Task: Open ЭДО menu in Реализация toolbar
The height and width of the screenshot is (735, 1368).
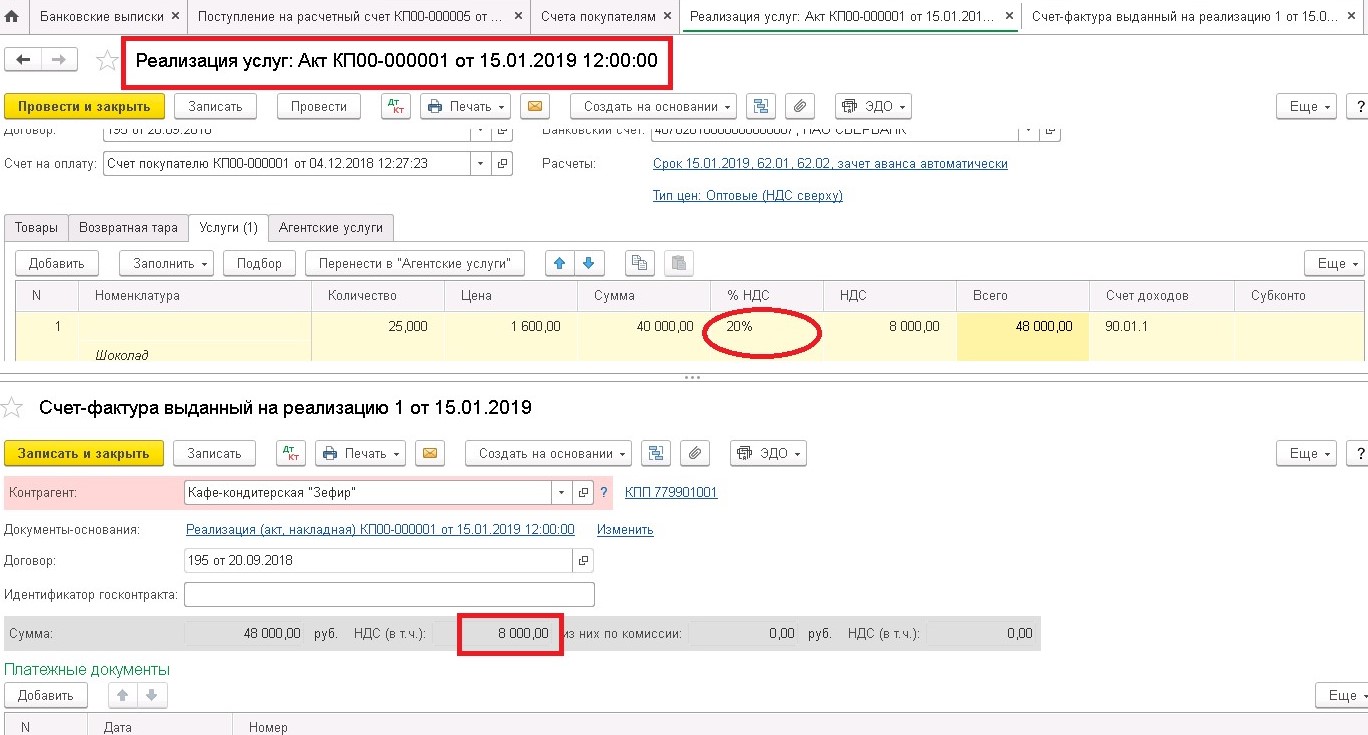Action: coord(873,107)
